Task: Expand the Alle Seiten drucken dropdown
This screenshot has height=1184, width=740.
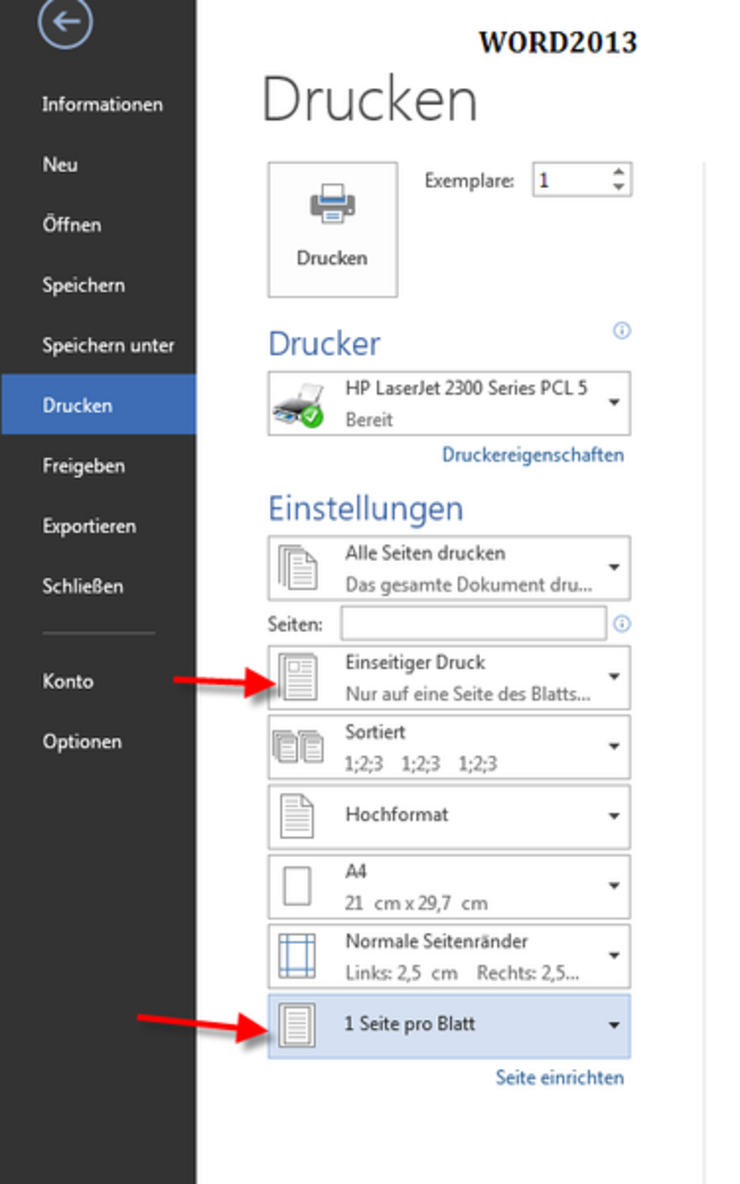Action: click(x=614, y=567)
